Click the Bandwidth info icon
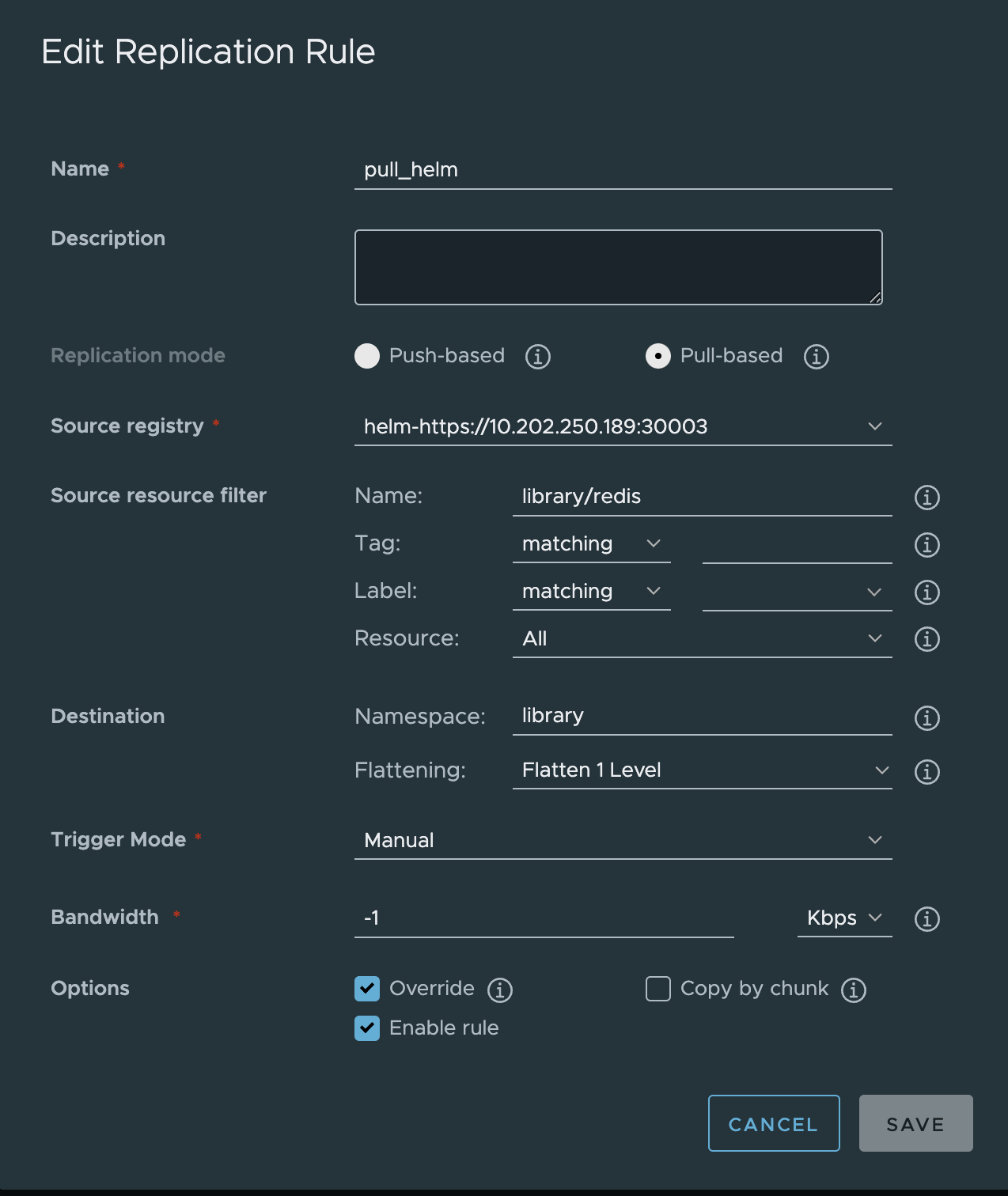The height and width of the screenshot is (1196, 1008). (x=927, y=918)
